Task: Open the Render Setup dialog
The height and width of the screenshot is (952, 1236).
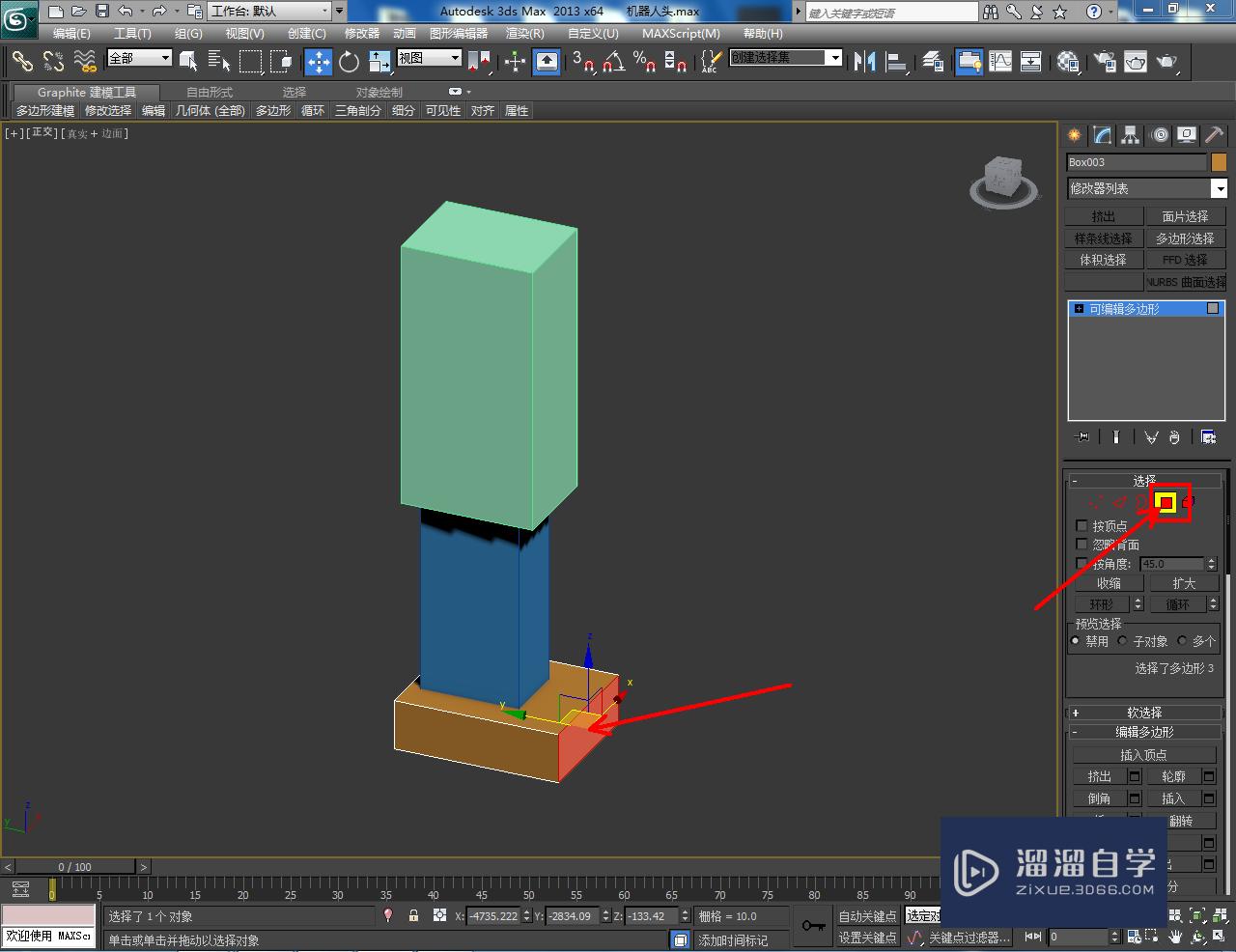Action: [1105, 61]
